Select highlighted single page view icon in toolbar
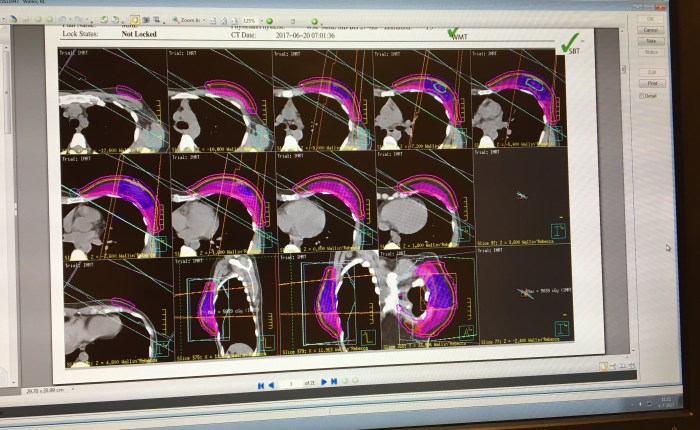This screenshot has height=430, width=700. coord(135,20)
